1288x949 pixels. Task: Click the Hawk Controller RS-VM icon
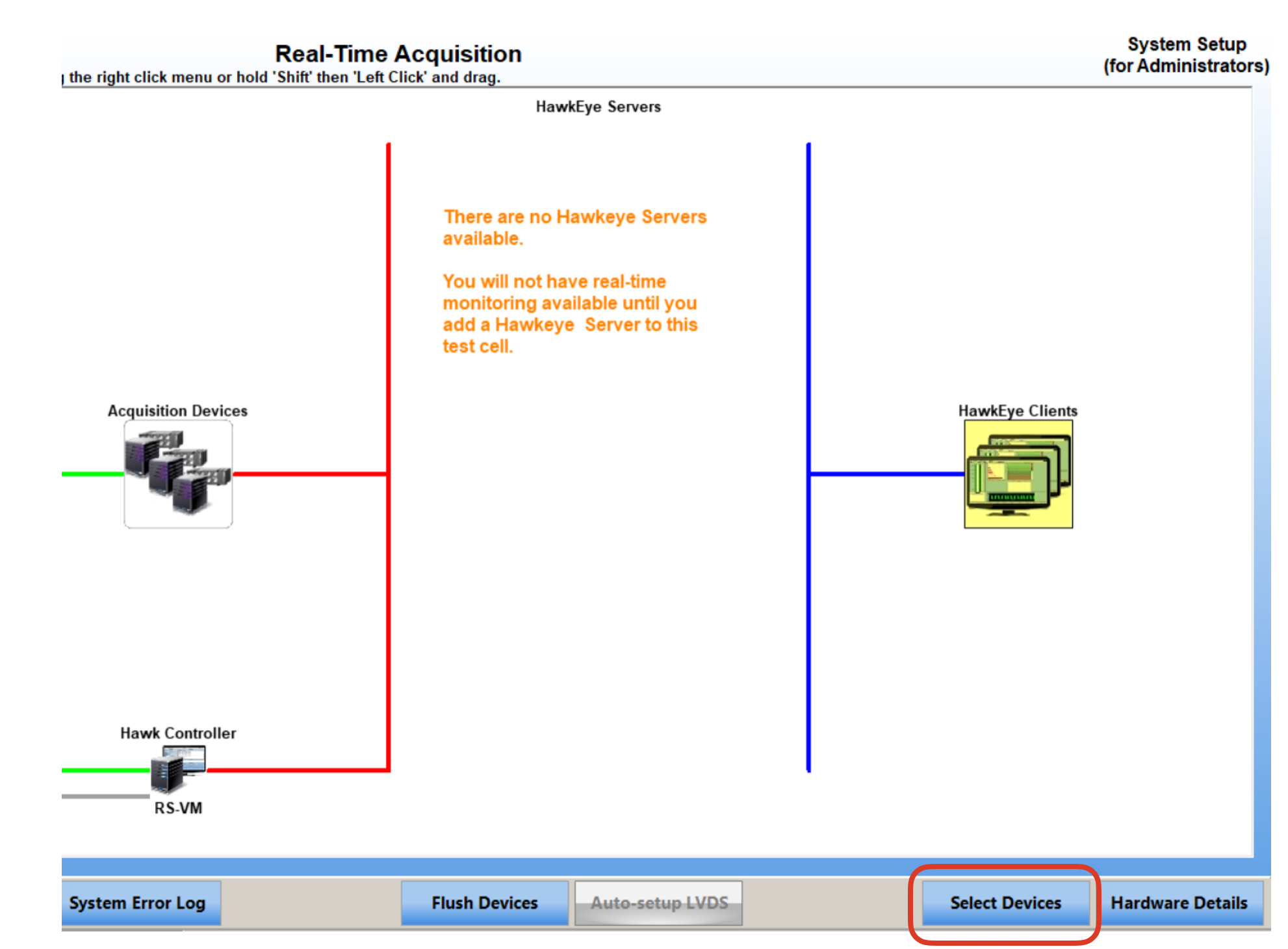(177, 770)
